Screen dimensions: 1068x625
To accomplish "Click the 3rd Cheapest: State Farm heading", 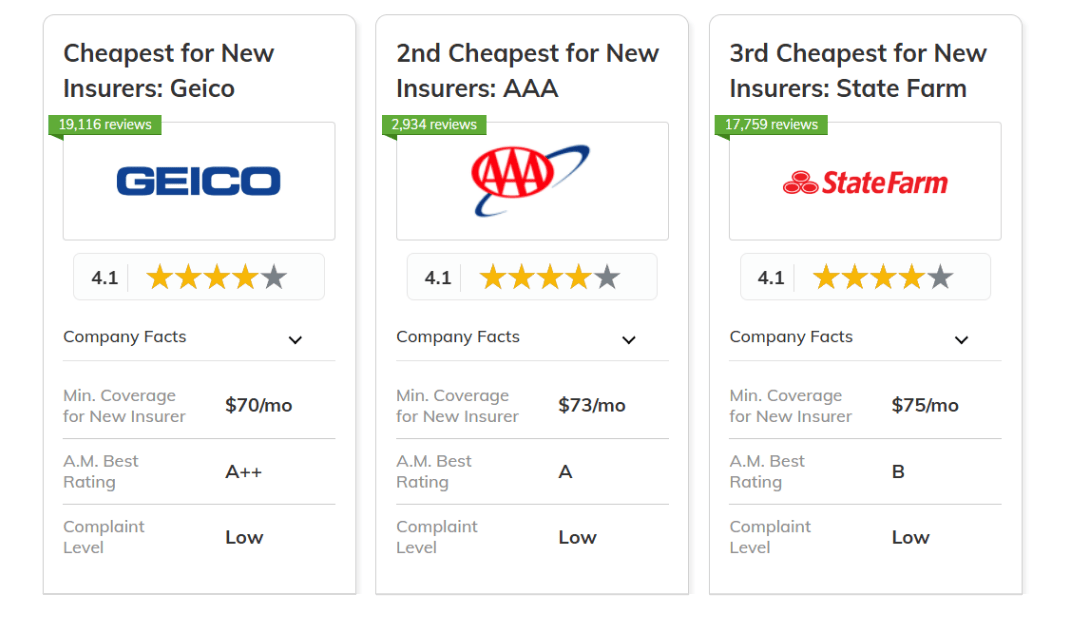I will point(858,71).
